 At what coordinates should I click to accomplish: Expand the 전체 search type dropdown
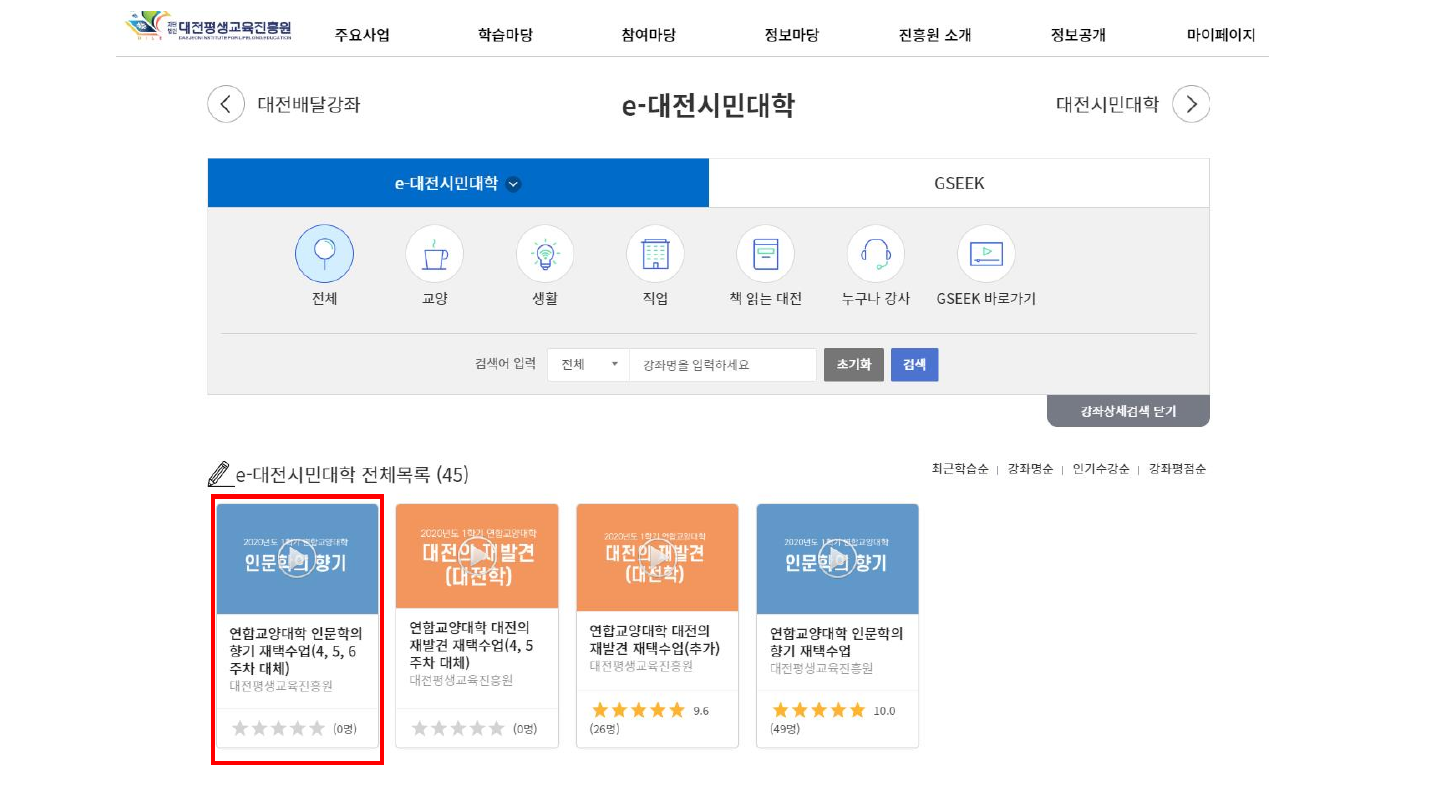click(x=588, y=365)
